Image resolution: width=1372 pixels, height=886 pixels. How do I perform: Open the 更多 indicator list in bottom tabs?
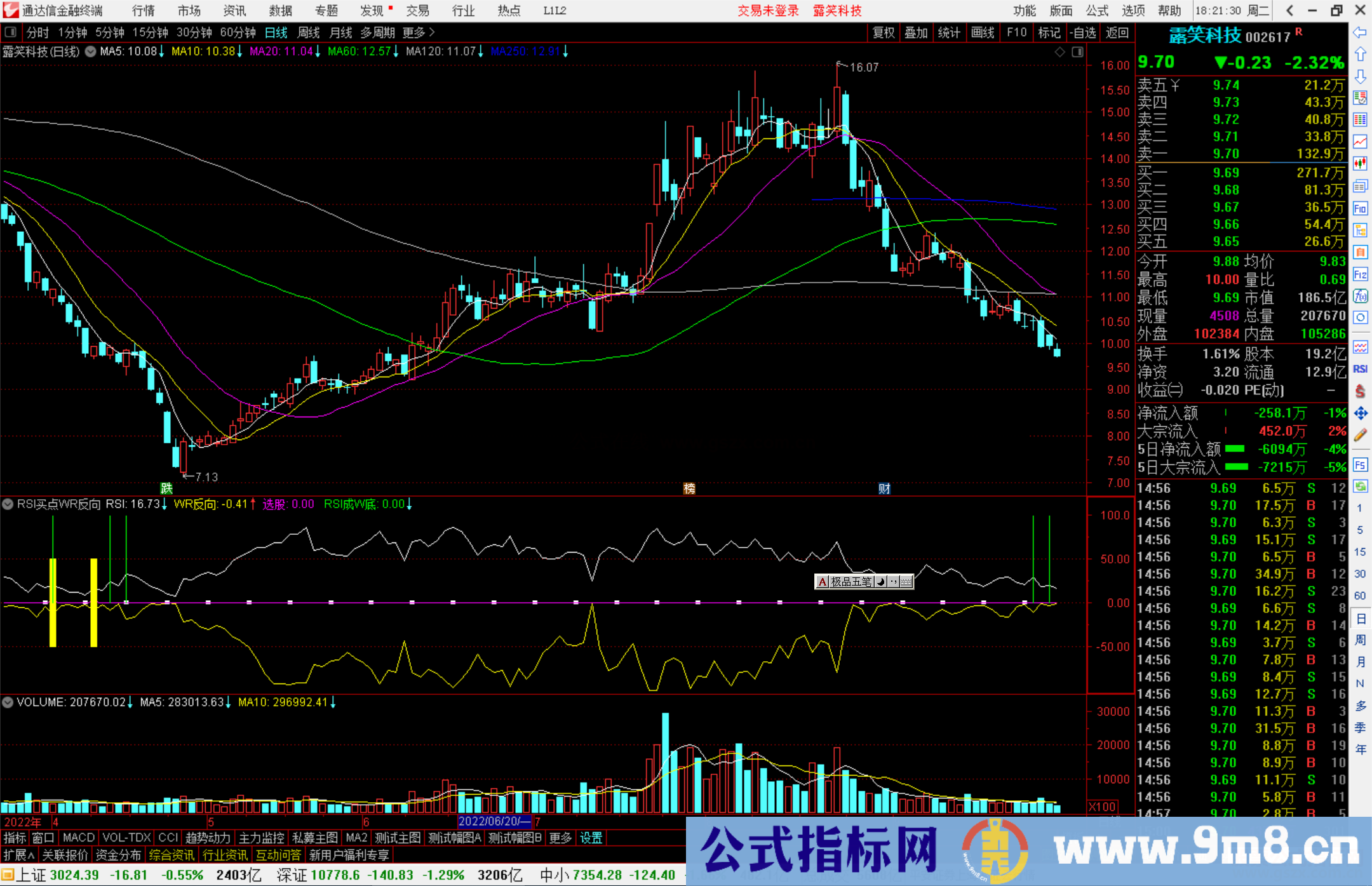click(560, 838)
